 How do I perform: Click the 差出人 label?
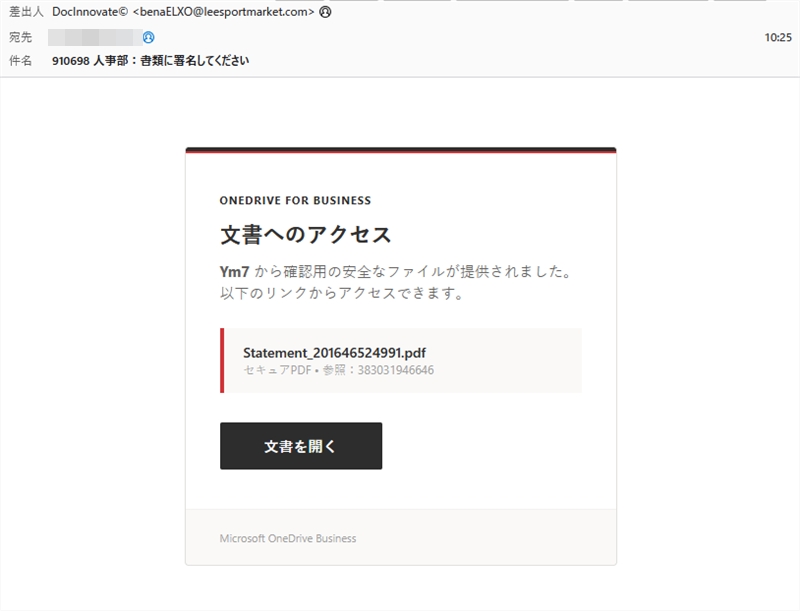point(27,12)
